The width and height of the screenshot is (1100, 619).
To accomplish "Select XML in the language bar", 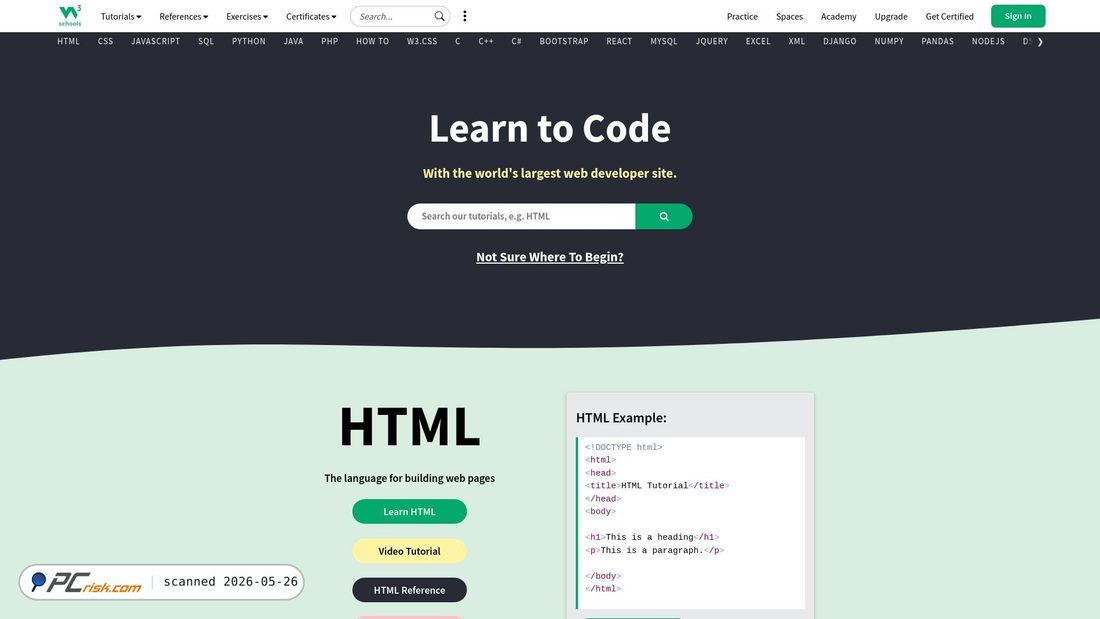I will pyautogui.click(x=797, y=41).
